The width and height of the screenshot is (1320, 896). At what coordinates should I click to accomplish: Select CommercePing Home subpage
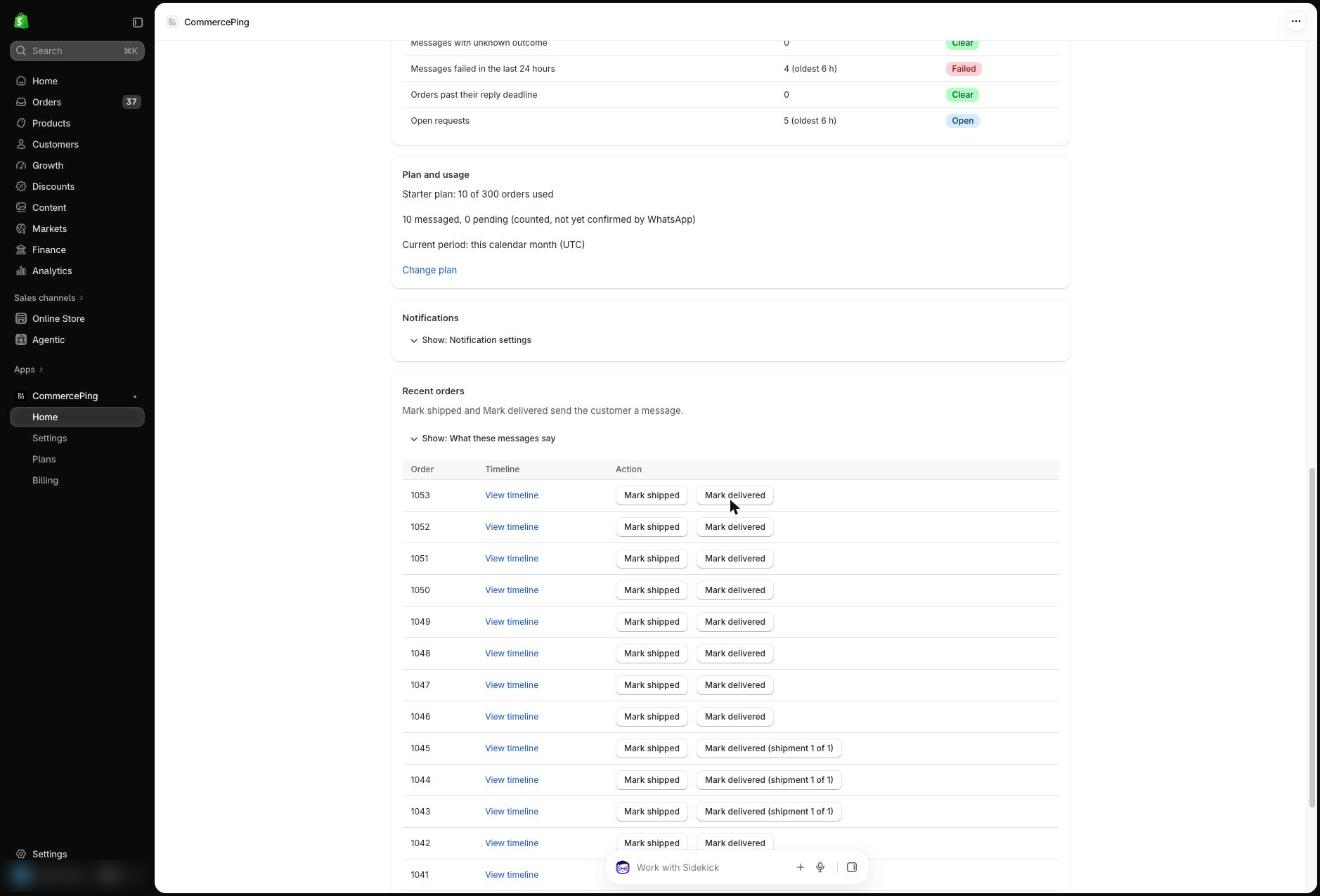point(77,417)
